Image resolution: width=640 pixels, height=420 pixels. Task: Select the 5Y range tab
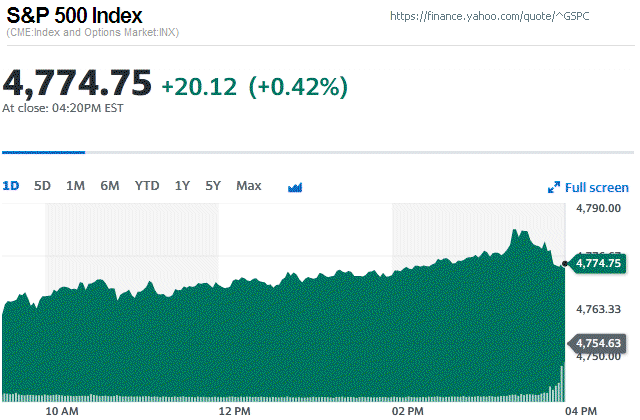click(x=213, y=186)
